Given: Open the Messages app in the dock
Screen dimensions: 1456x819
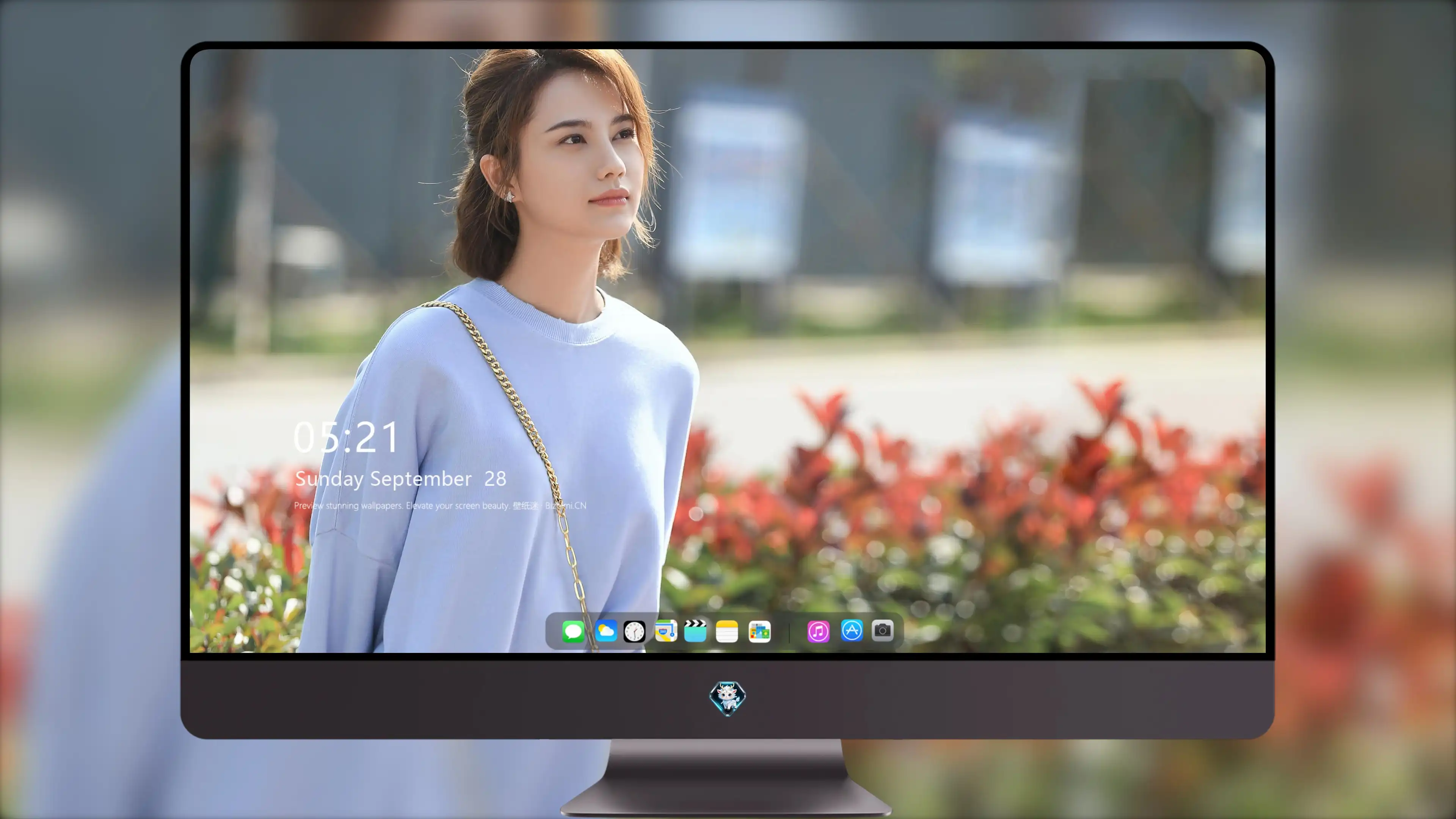Looking at the screenshot, I should (x=573, y=631).
